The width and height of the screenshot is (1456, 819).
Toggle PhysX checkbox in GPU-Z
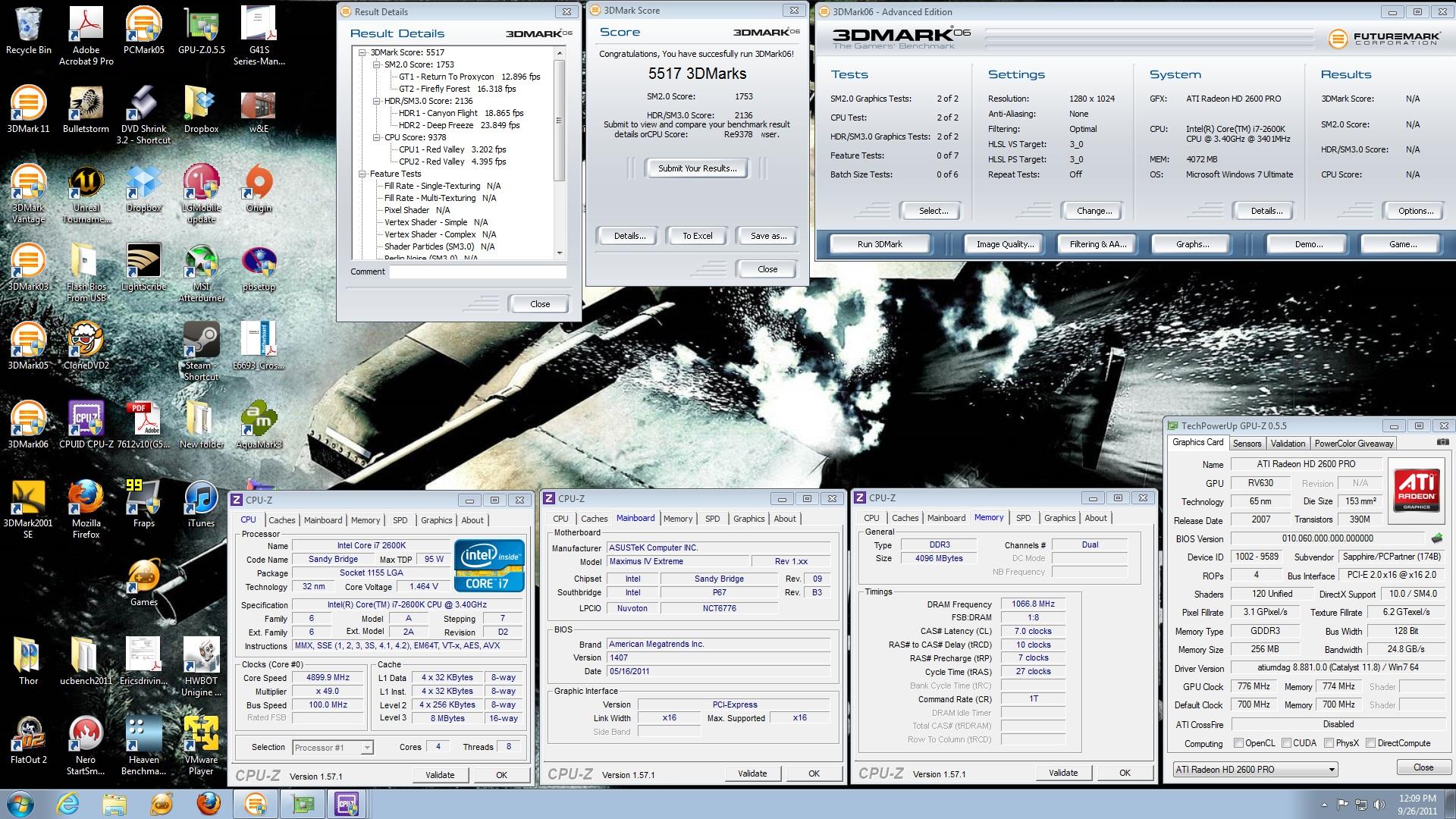click(x=1329, y=743)
